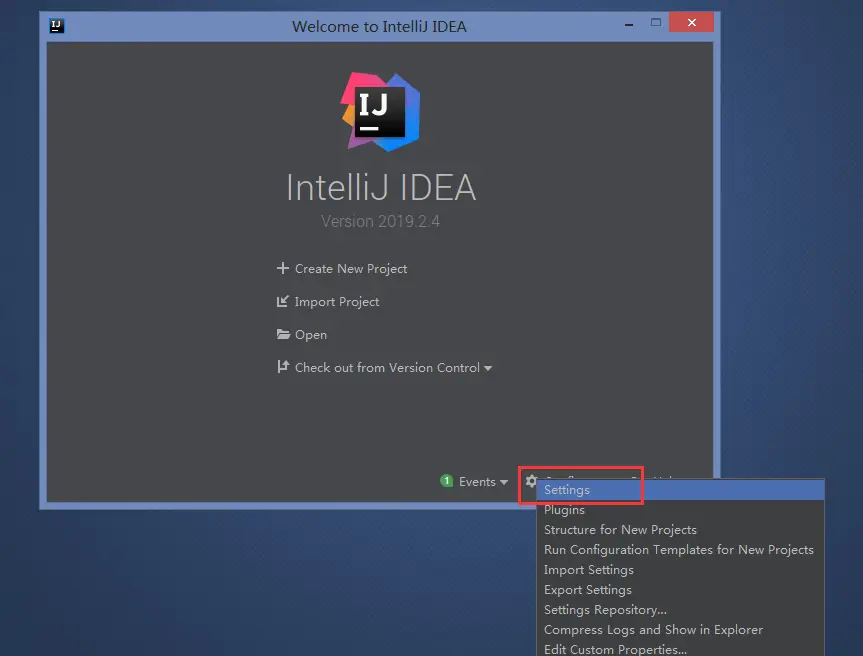This screenshot has height=656, width=863.
Task: Create New Project from welcome screen
Action: pyautogui.click(x=351, y=269)
